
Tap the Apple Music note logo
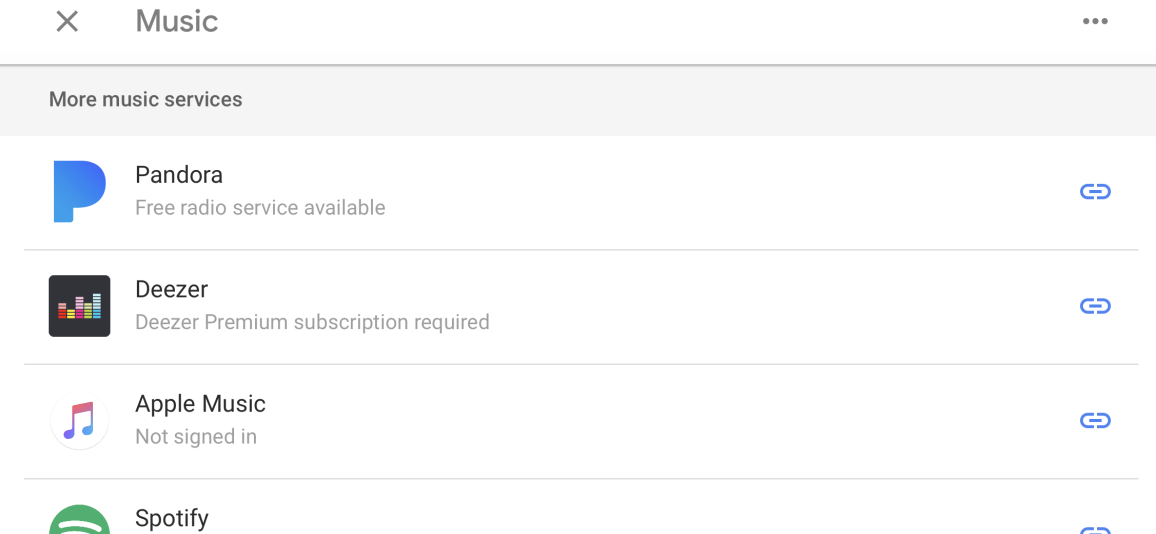pos(80,420)
